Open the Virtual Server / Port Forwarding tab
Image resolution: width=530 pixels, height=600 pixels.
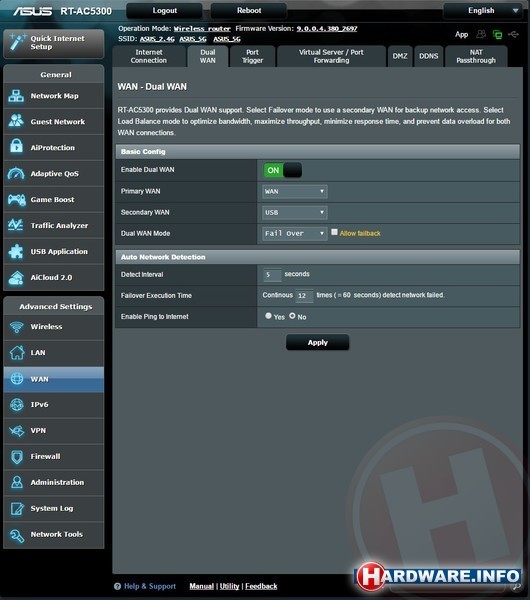coord(331,56)
